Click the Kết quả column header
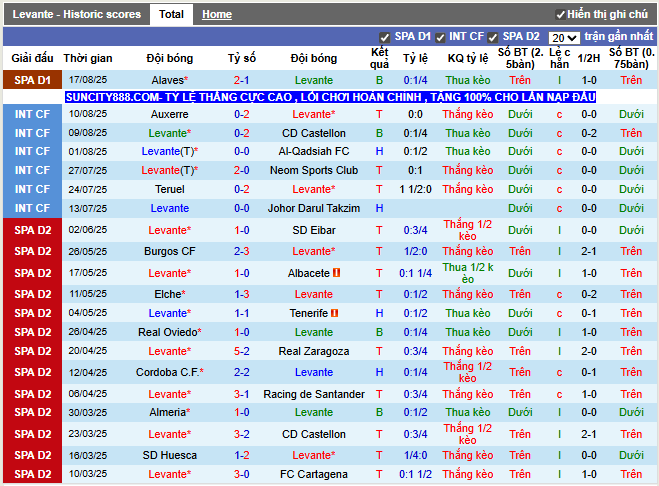The width and height of the screenshot is (659, 486). [379, 58]
